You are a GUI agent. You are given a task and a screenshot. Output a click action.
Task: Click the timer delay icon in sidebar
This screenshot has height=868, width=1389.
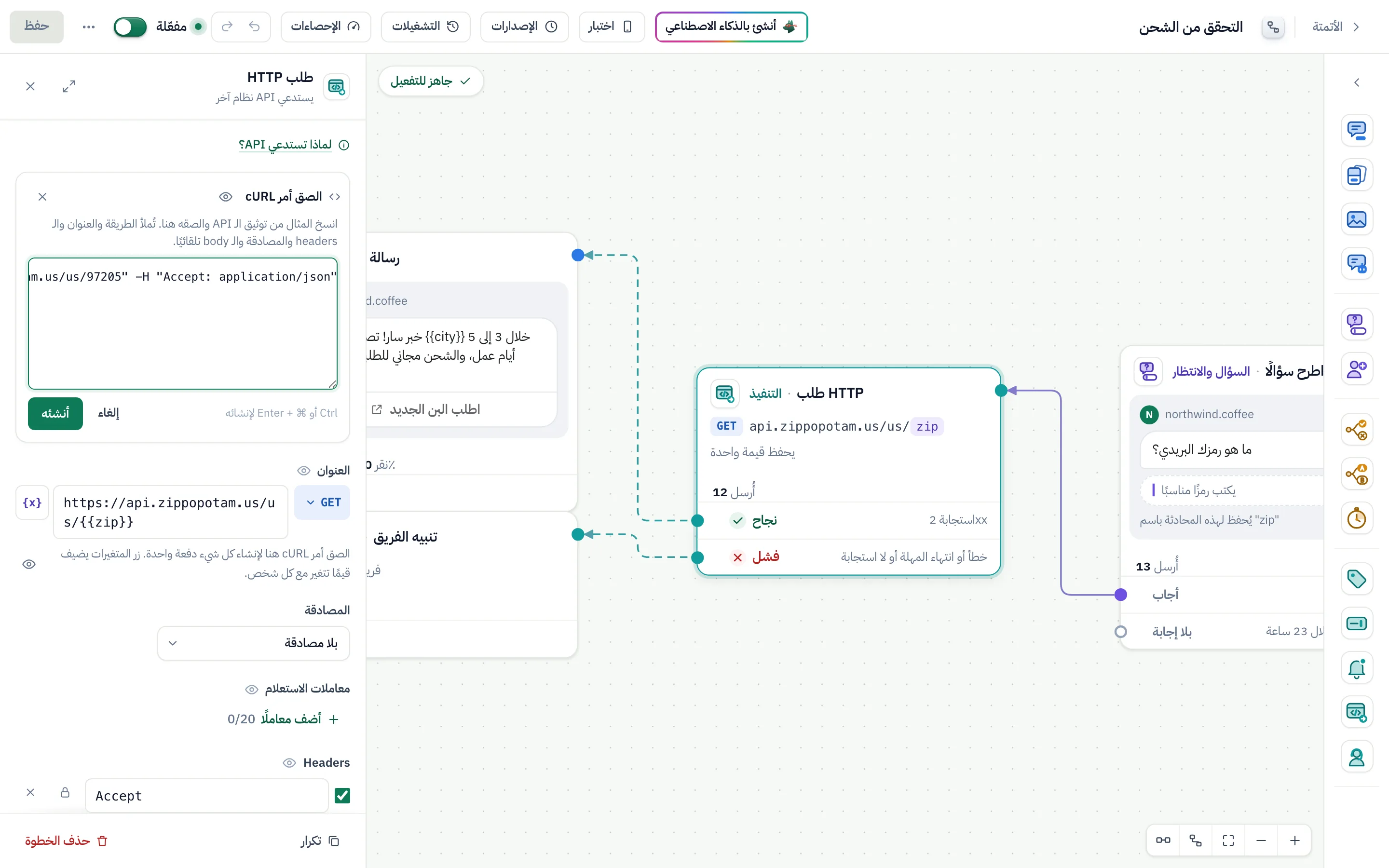point(1356,518)
